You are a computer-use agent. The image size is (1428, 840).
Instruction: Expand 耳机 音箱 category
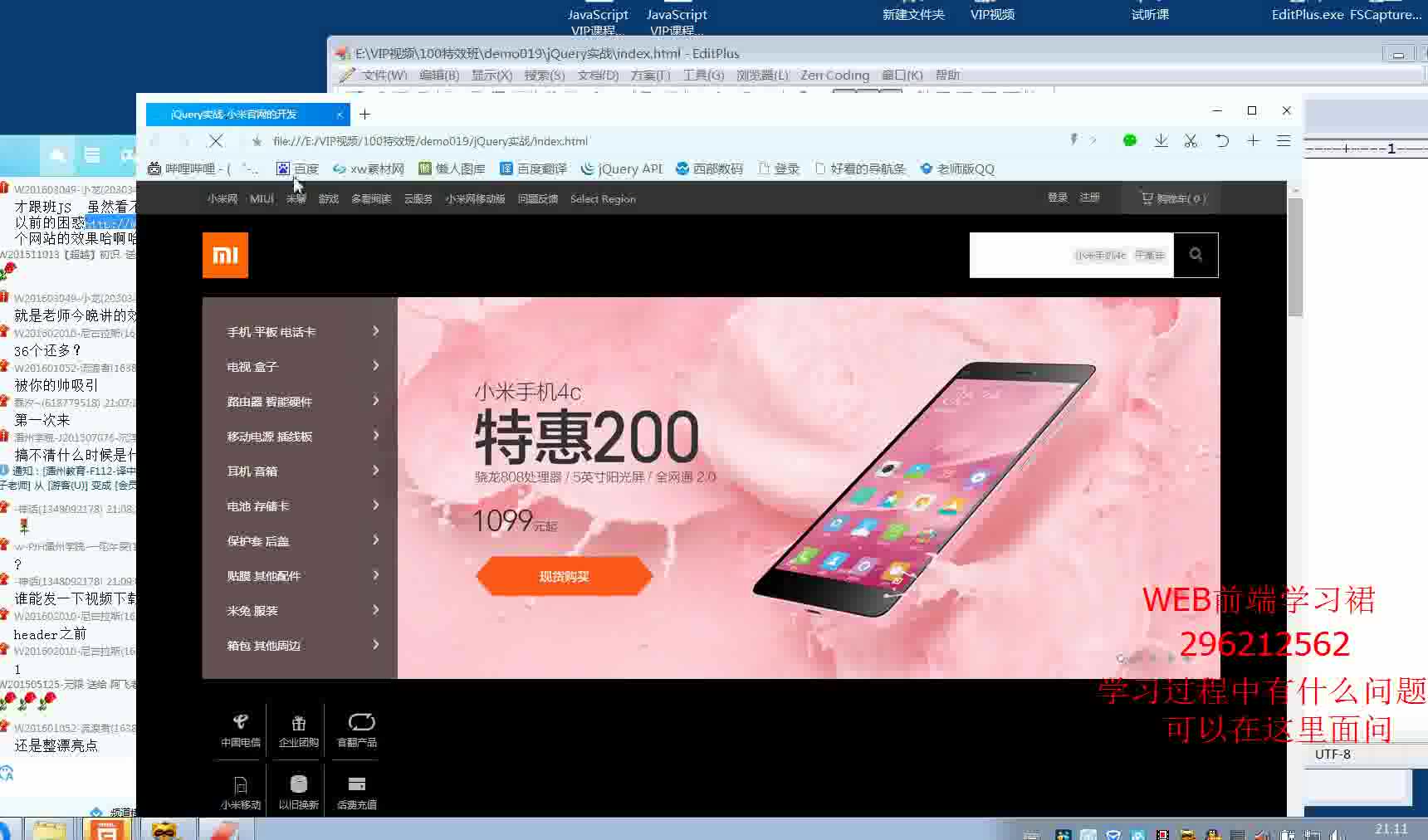pos(300,471)
